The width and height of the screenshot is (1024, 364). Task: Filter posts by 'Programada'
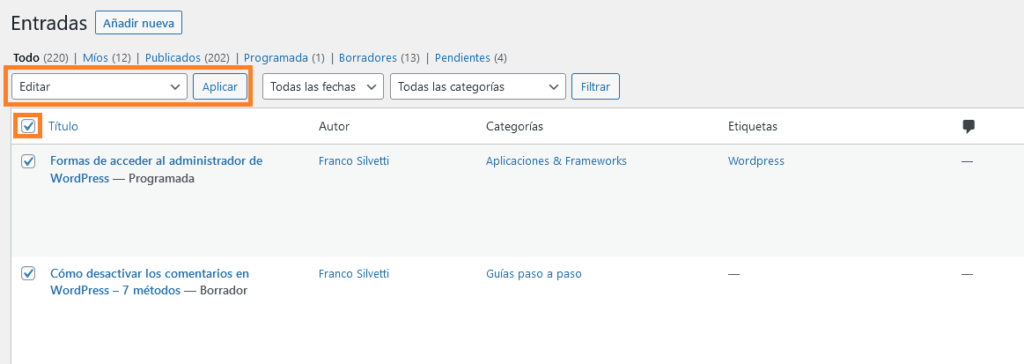276,58
